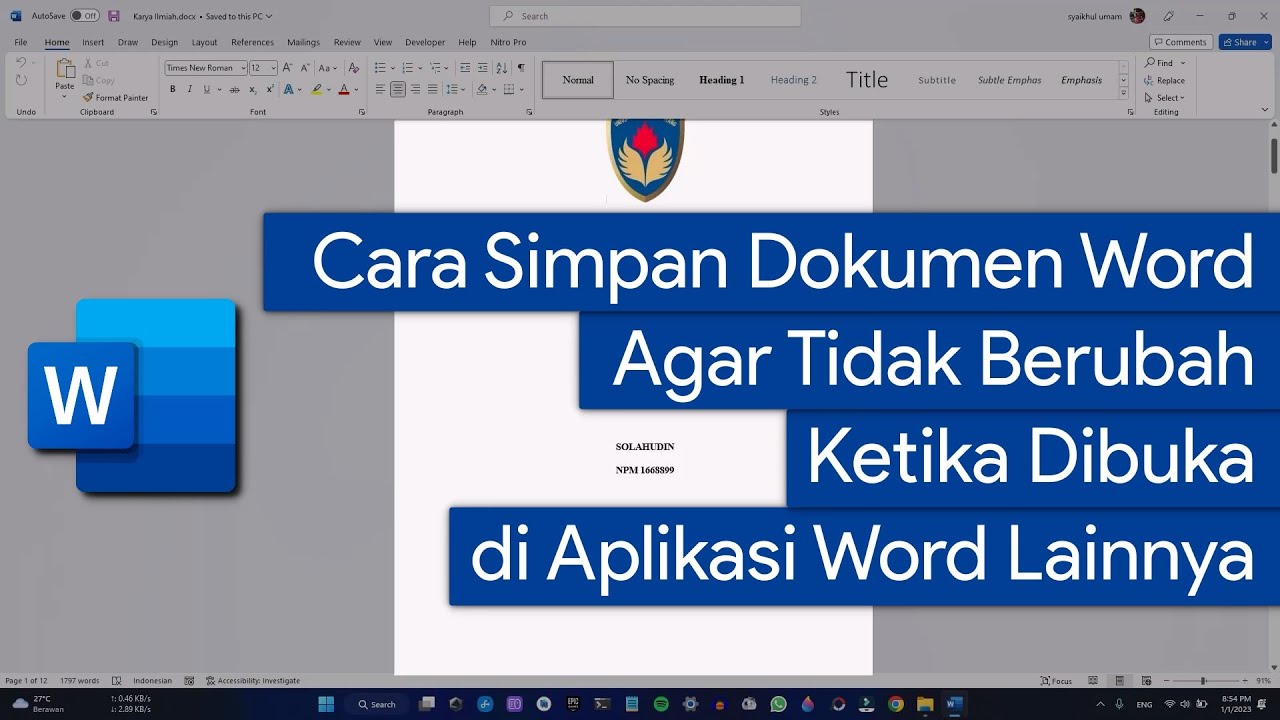Toggle Superscript formatting
The width and height of the screenshot is (1280, 720).
pos(270,89)
